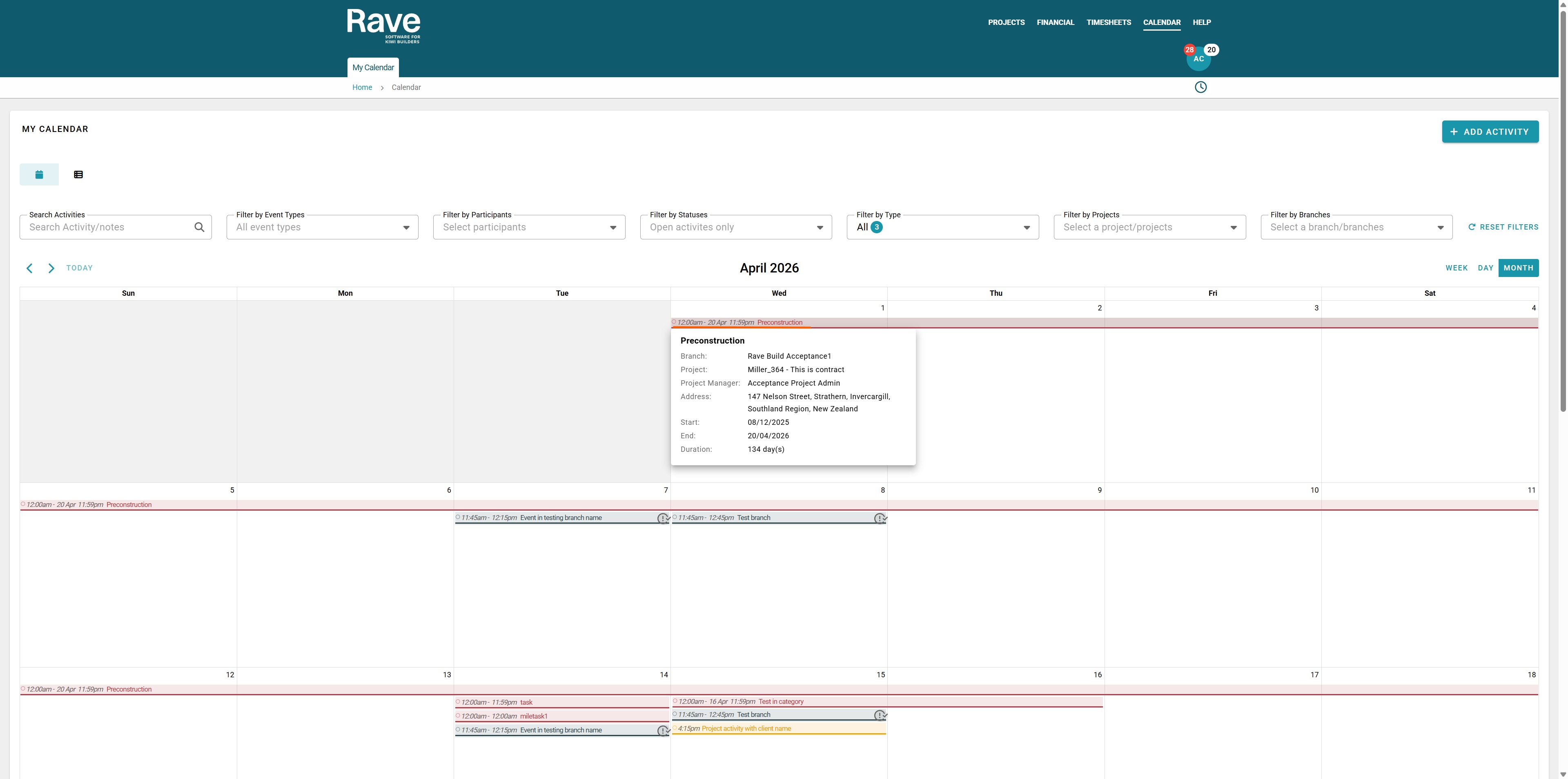
Task: Switch to Day view
Action: [x=1485, y=268]
